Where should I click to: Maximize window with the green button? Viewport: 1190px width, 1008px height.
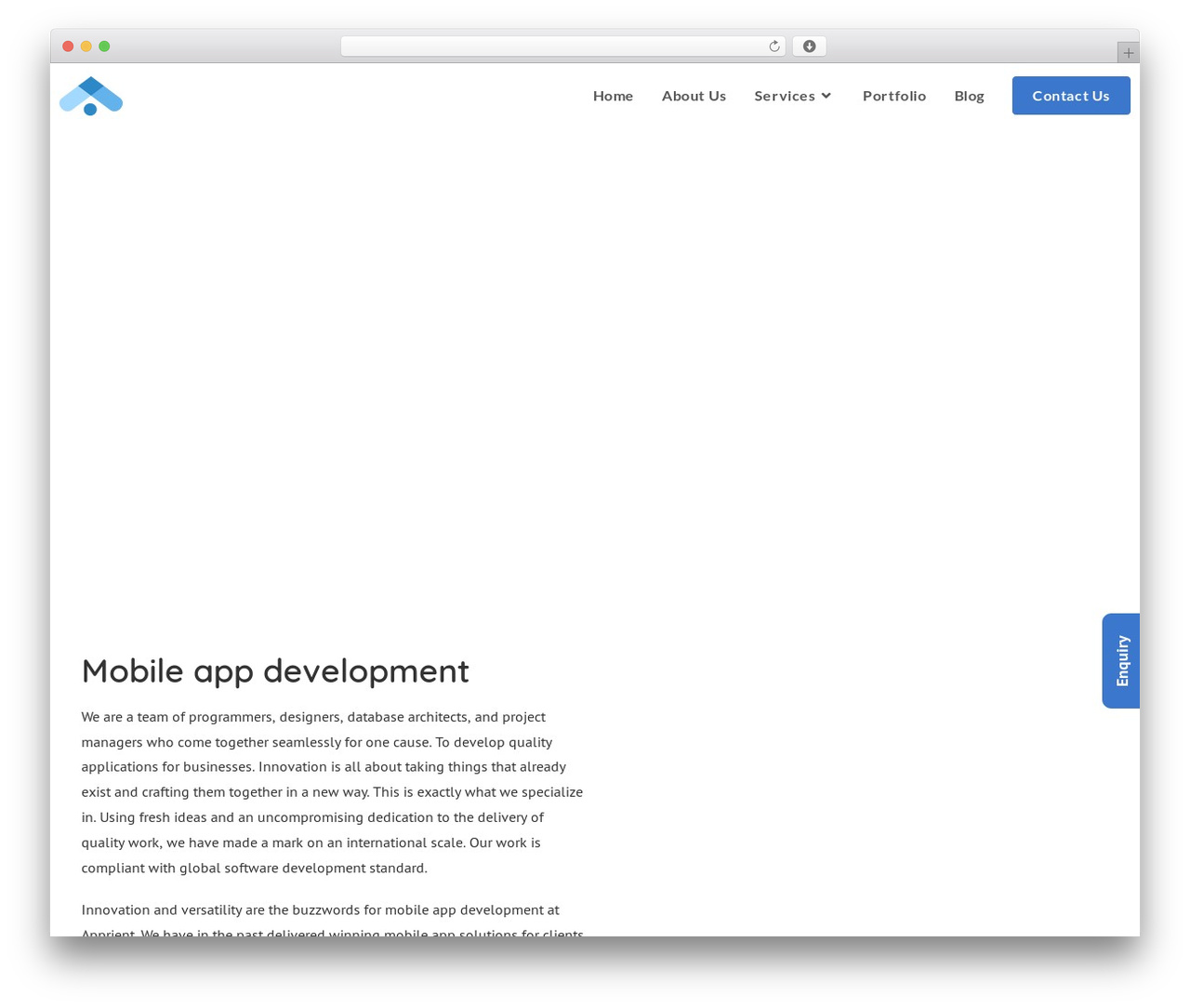click(x=104, y=46)
